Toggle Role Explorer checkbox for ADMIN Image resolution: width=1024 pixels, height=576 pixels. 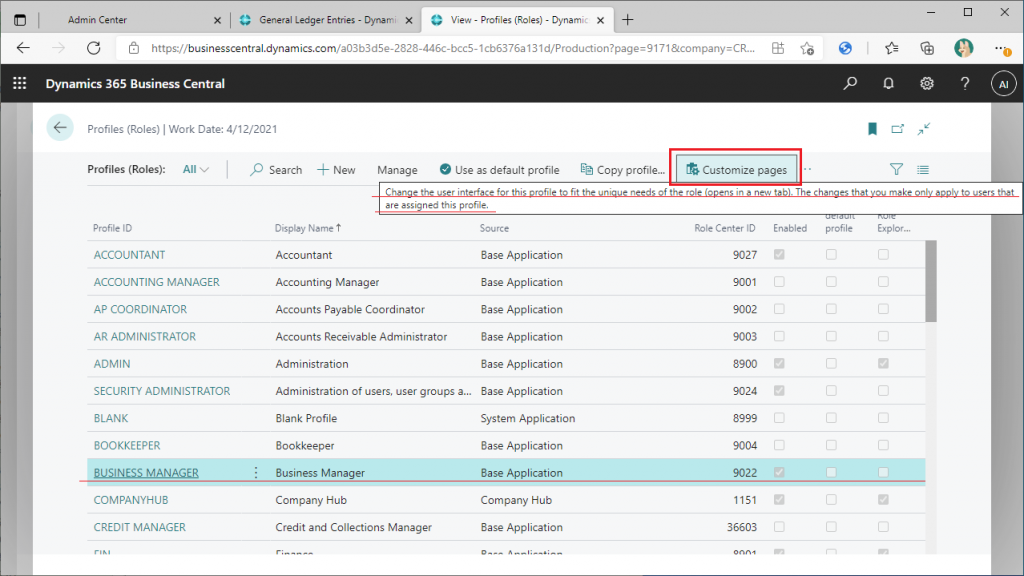click(x=883, y=363)
